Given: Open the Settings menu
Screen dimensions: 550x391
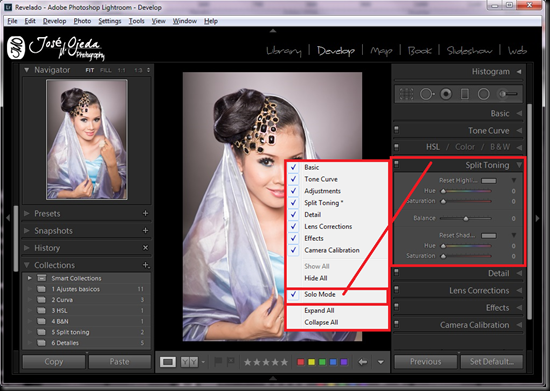Looking at the screenshot, I should pos(109,21).
